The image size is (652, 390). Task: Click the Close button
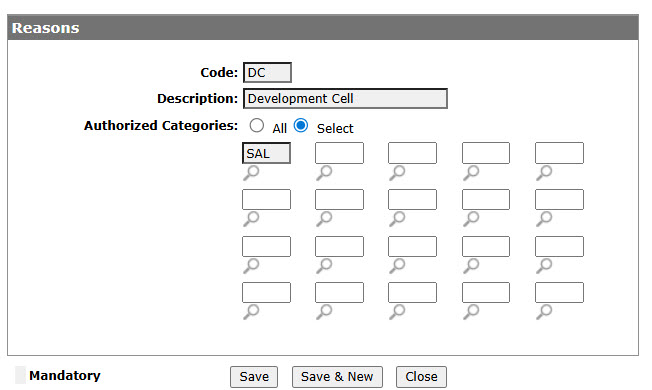tap(421, 377)
